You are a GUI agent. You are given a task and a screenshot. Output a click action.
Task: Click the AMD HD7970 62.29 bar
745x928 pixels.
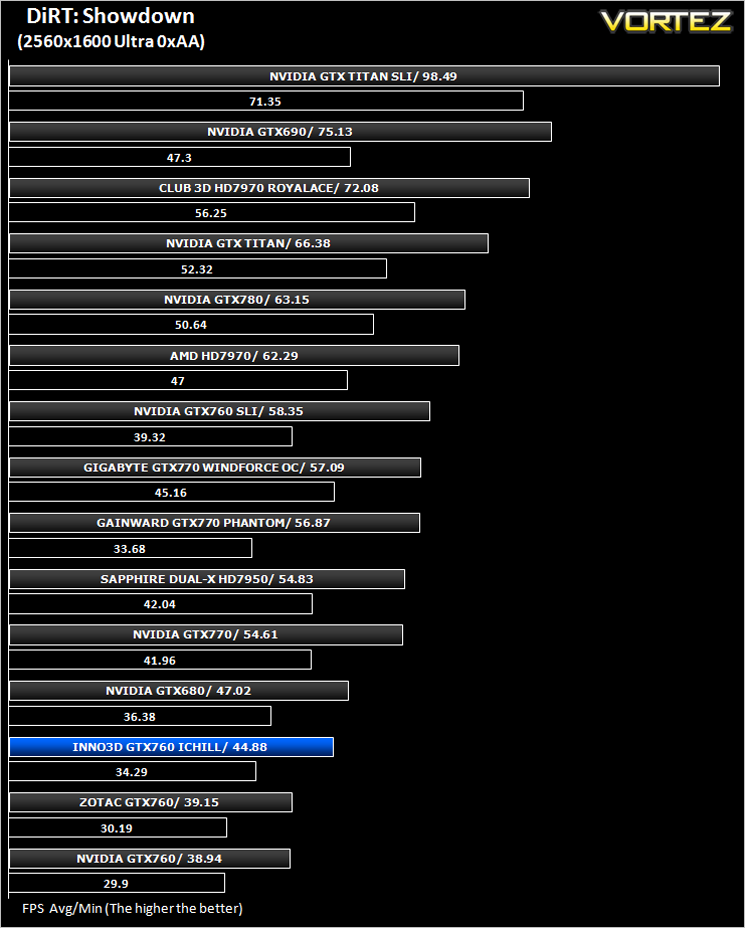(x=234, y=356)
